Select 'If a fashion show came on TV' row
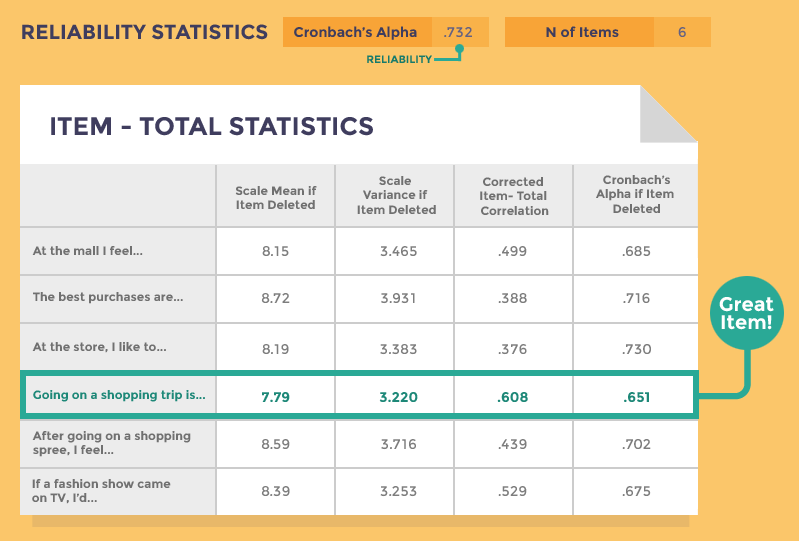Screen dimensions: 799x541 pyautogui.click(x=359, y=492)
